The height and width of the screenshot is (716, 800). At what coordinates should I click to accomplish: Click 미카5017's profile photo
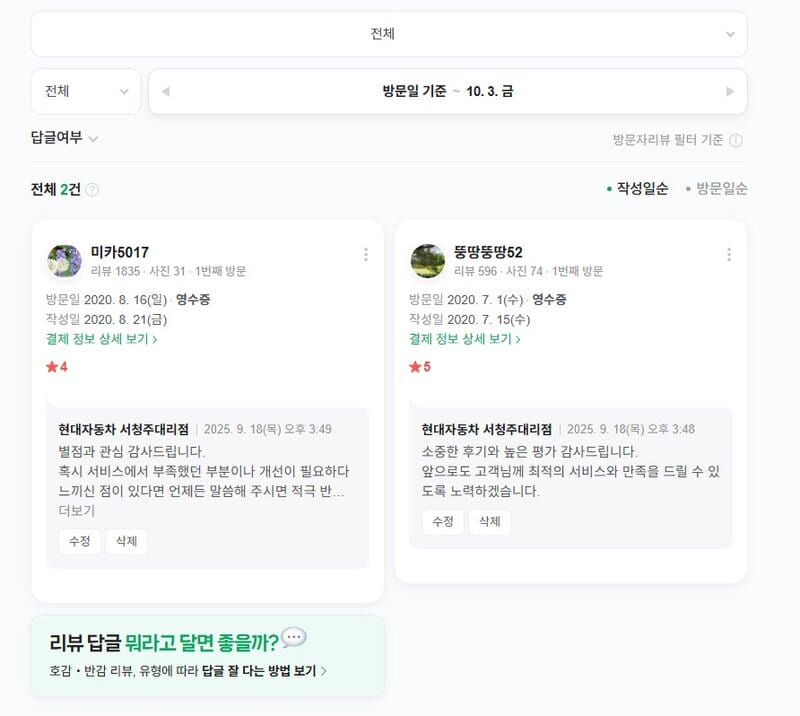point(64,260)
